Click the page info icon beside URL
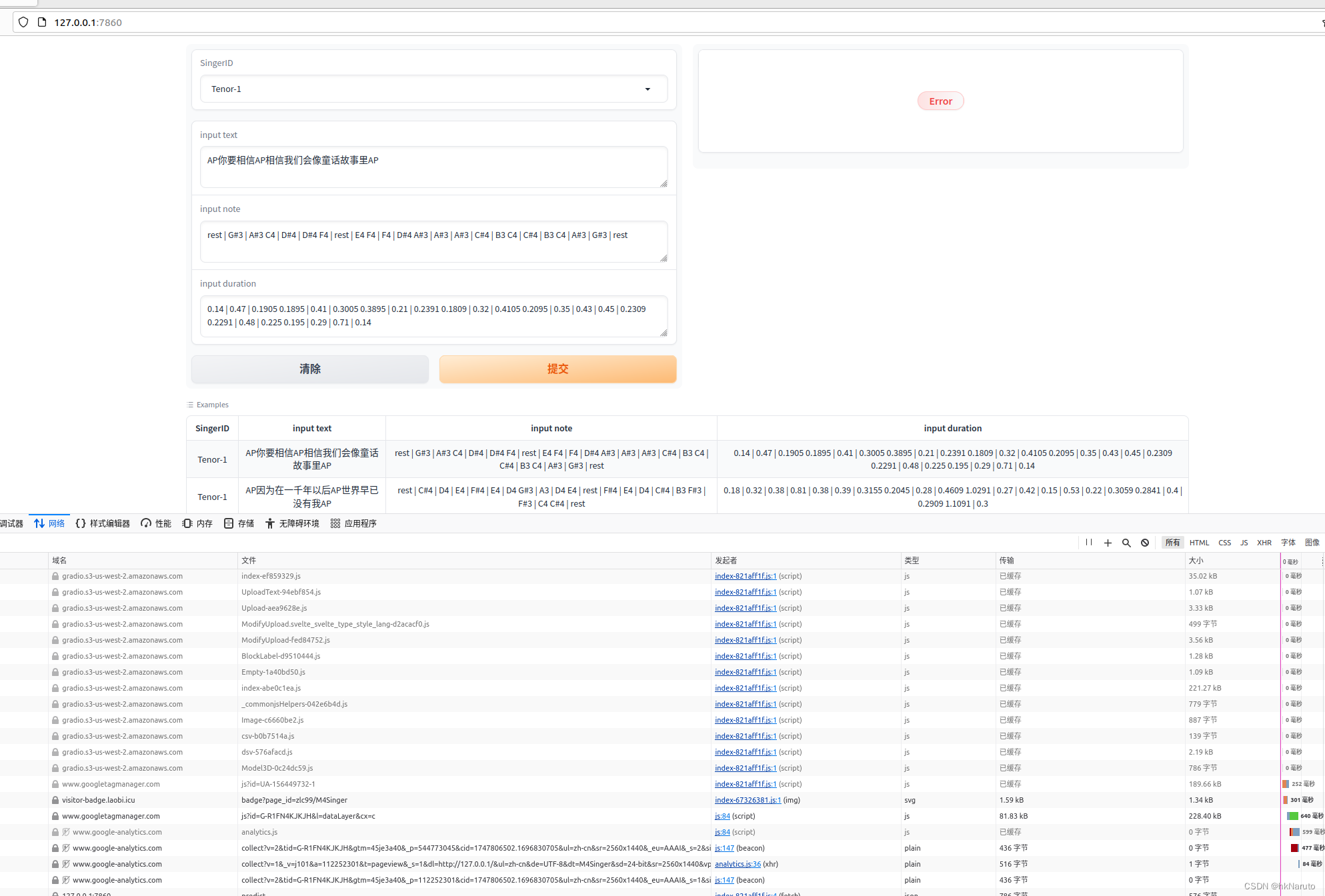This screenshot has width=1325, height=896. [42, 22]
